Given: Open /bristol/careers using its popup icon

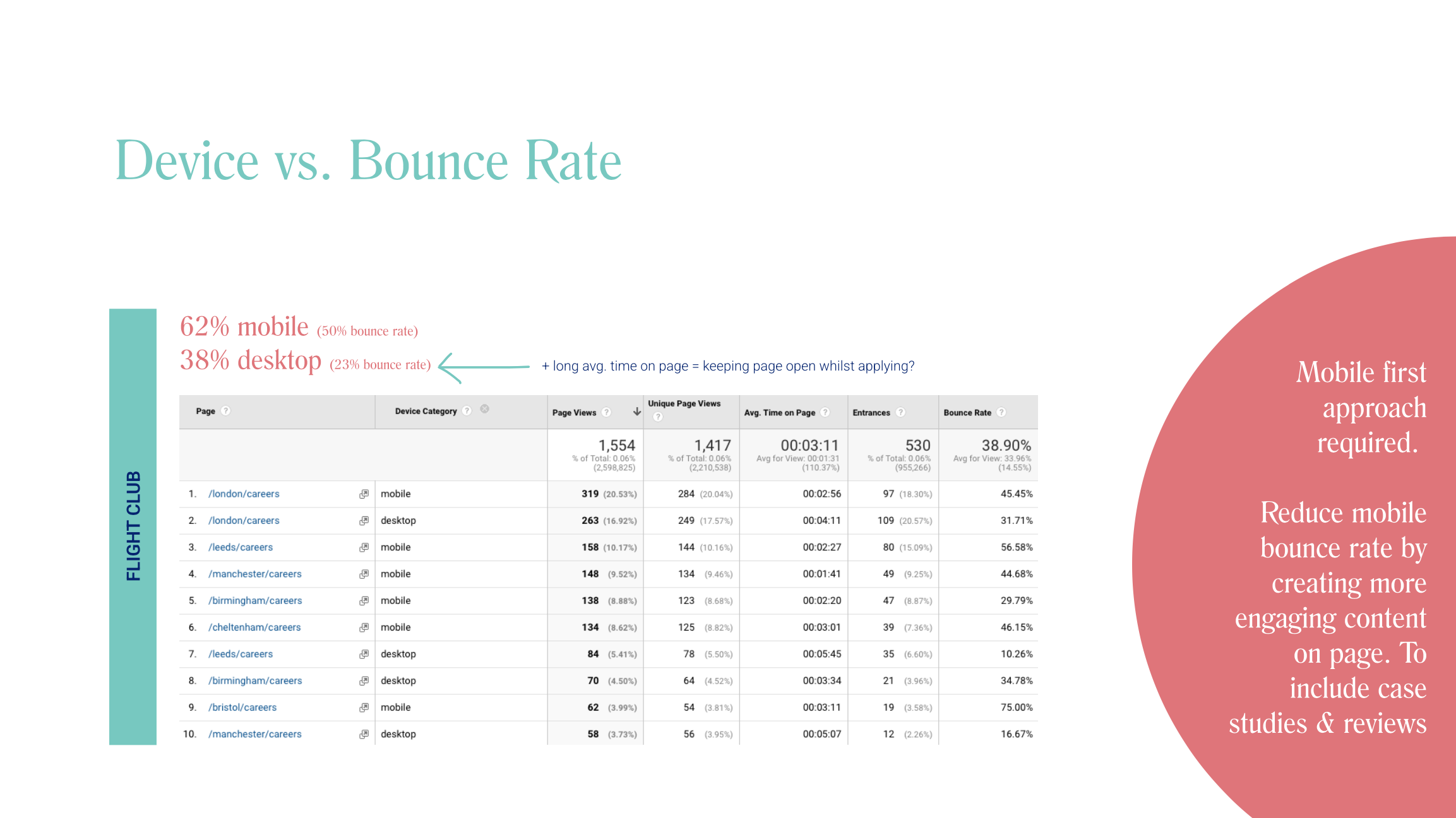Looking at the screenshot, I should tap(364, 708).
